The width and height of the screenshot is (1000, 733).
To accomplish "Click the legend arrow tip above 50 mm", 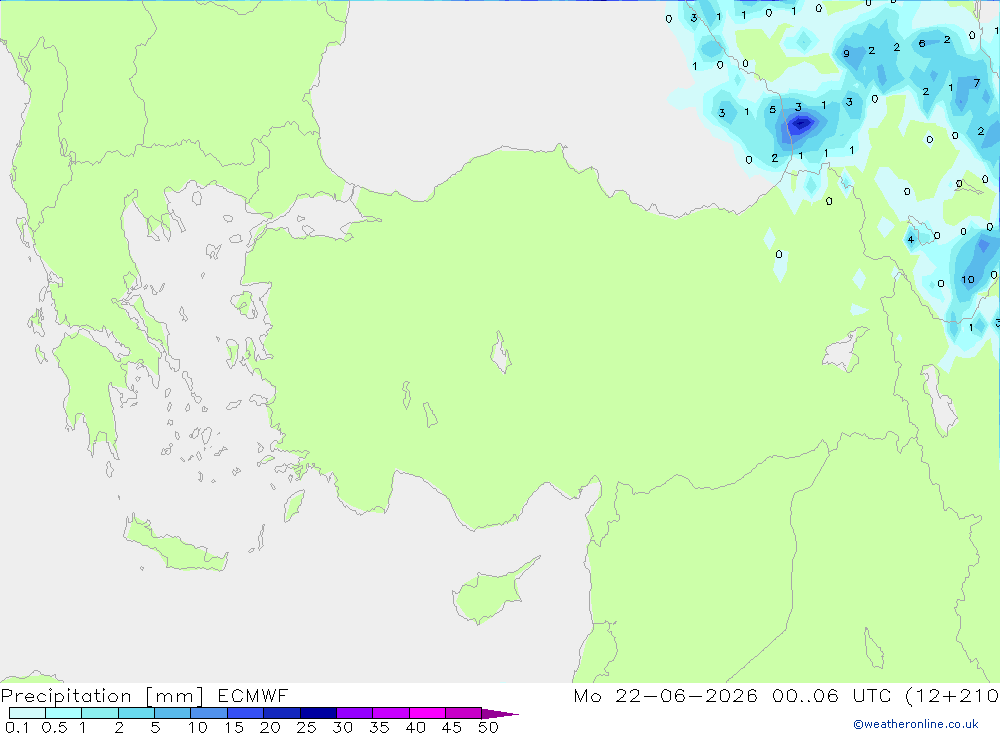I will pos(500,713).
